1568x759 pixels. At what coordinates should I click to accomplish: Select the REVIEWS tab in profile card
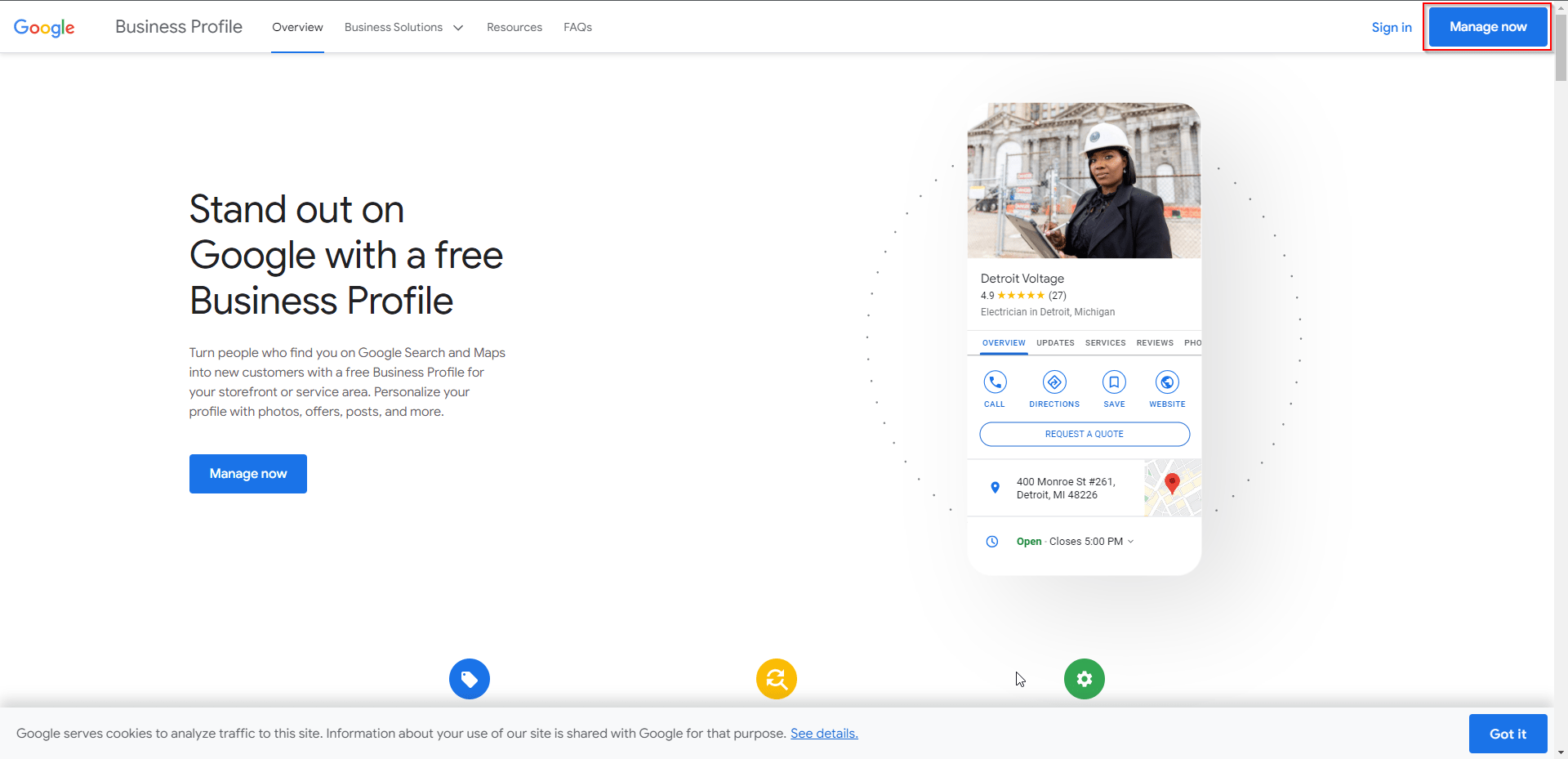[1155, 343]
